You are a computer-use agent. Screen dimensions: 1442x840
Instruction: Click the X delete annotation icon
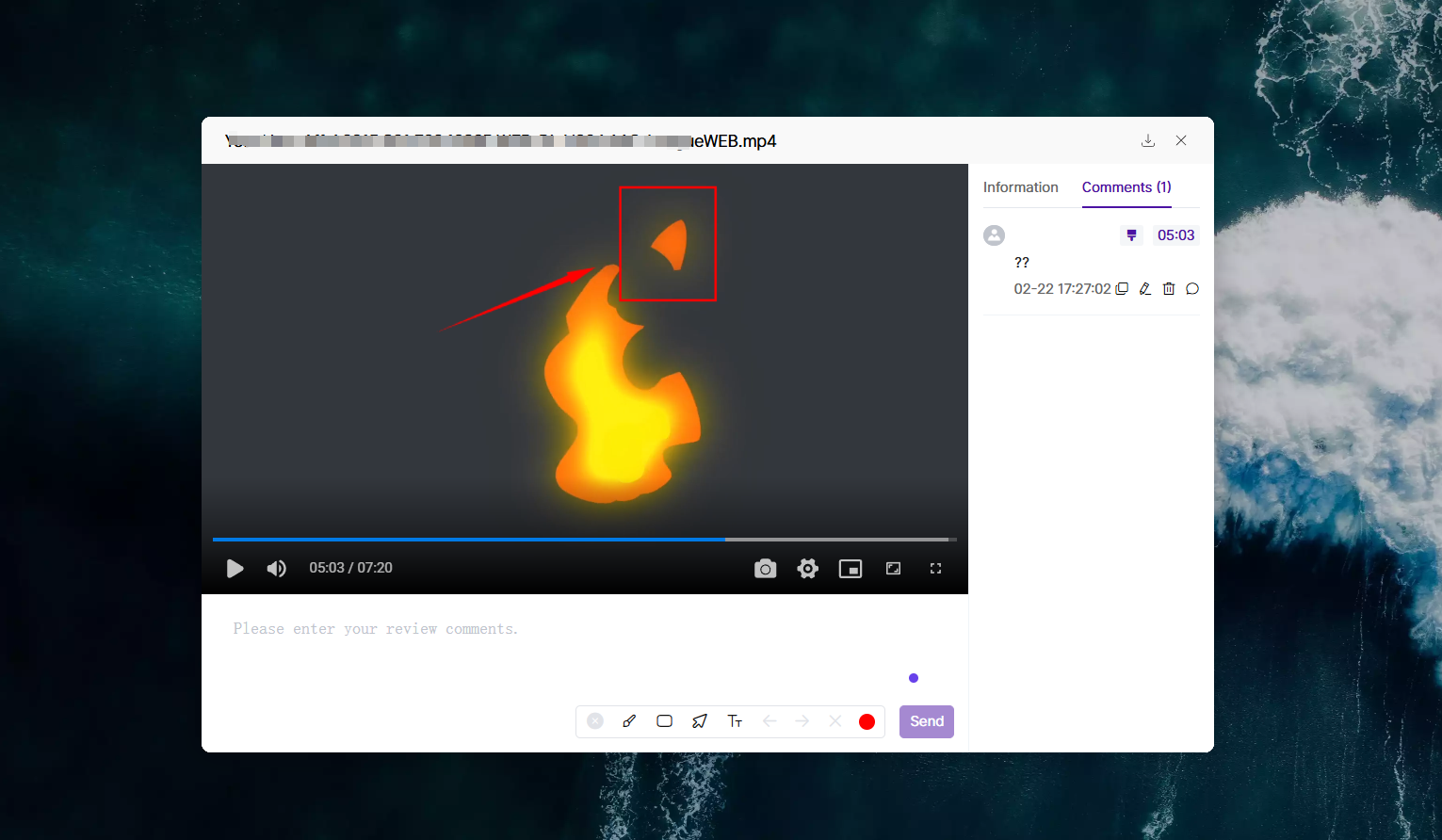click(x=835, y=721)
